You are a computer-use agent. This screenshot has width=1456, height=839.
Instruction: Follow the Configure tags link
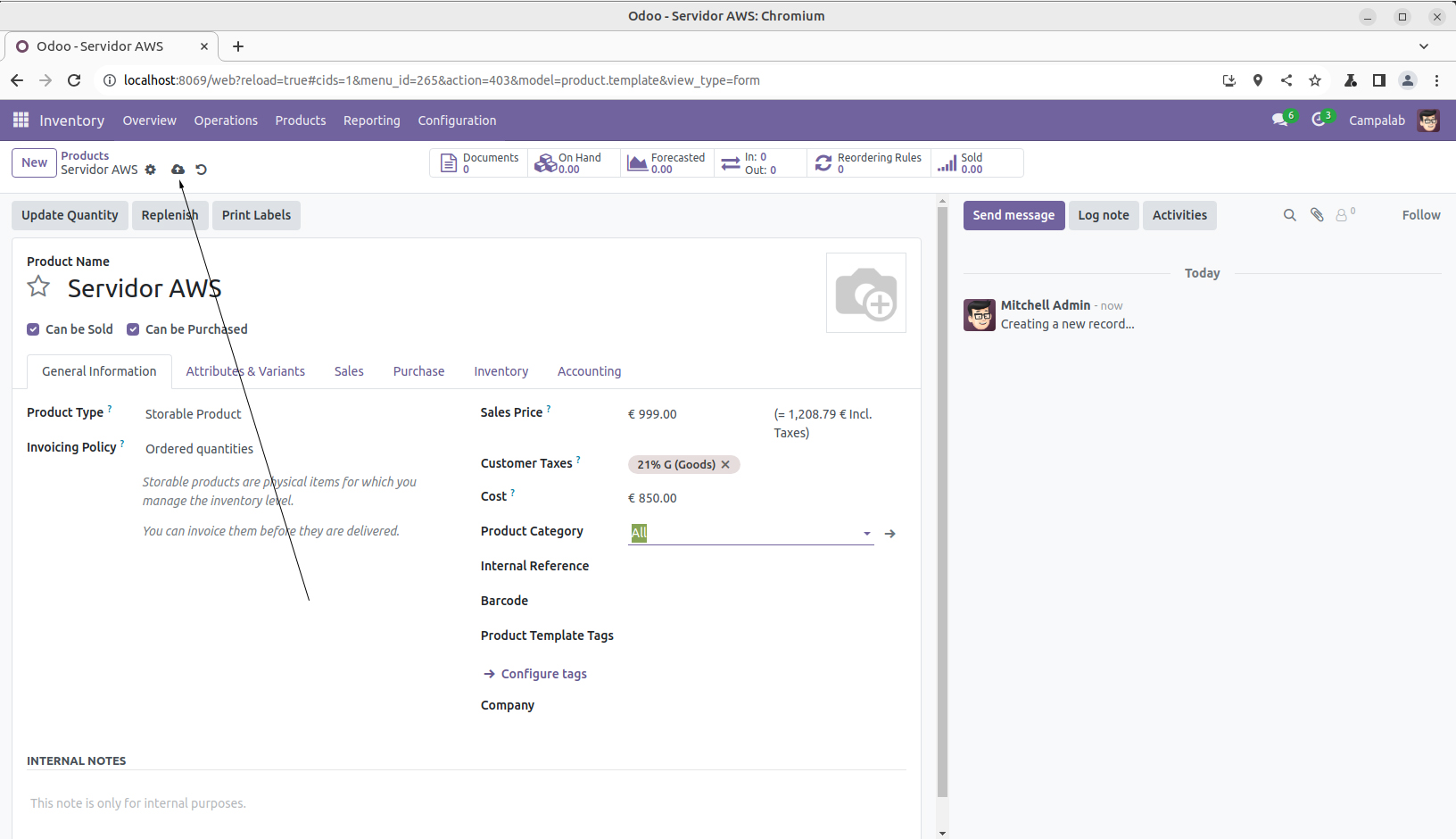(543, 674)
